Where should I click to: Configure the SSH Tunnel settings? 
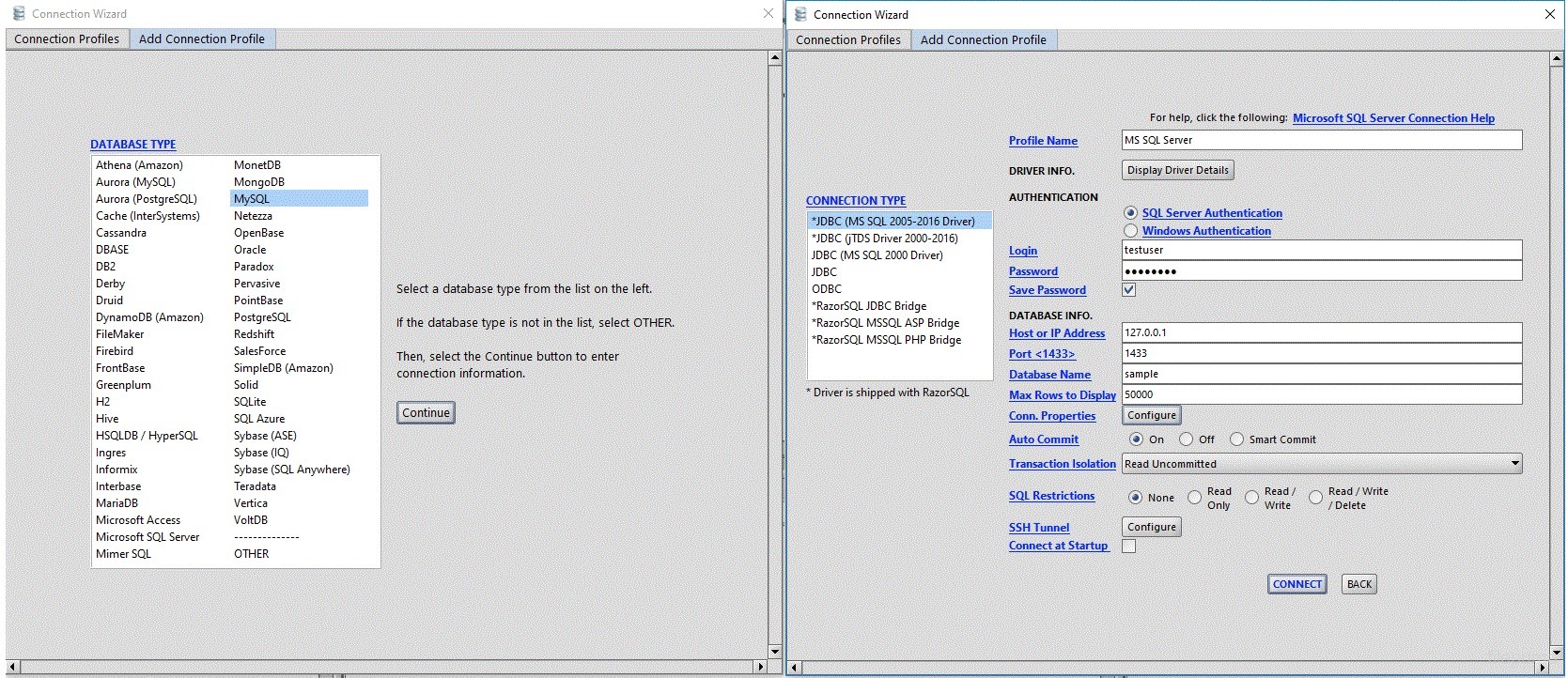pos(1151,527)
